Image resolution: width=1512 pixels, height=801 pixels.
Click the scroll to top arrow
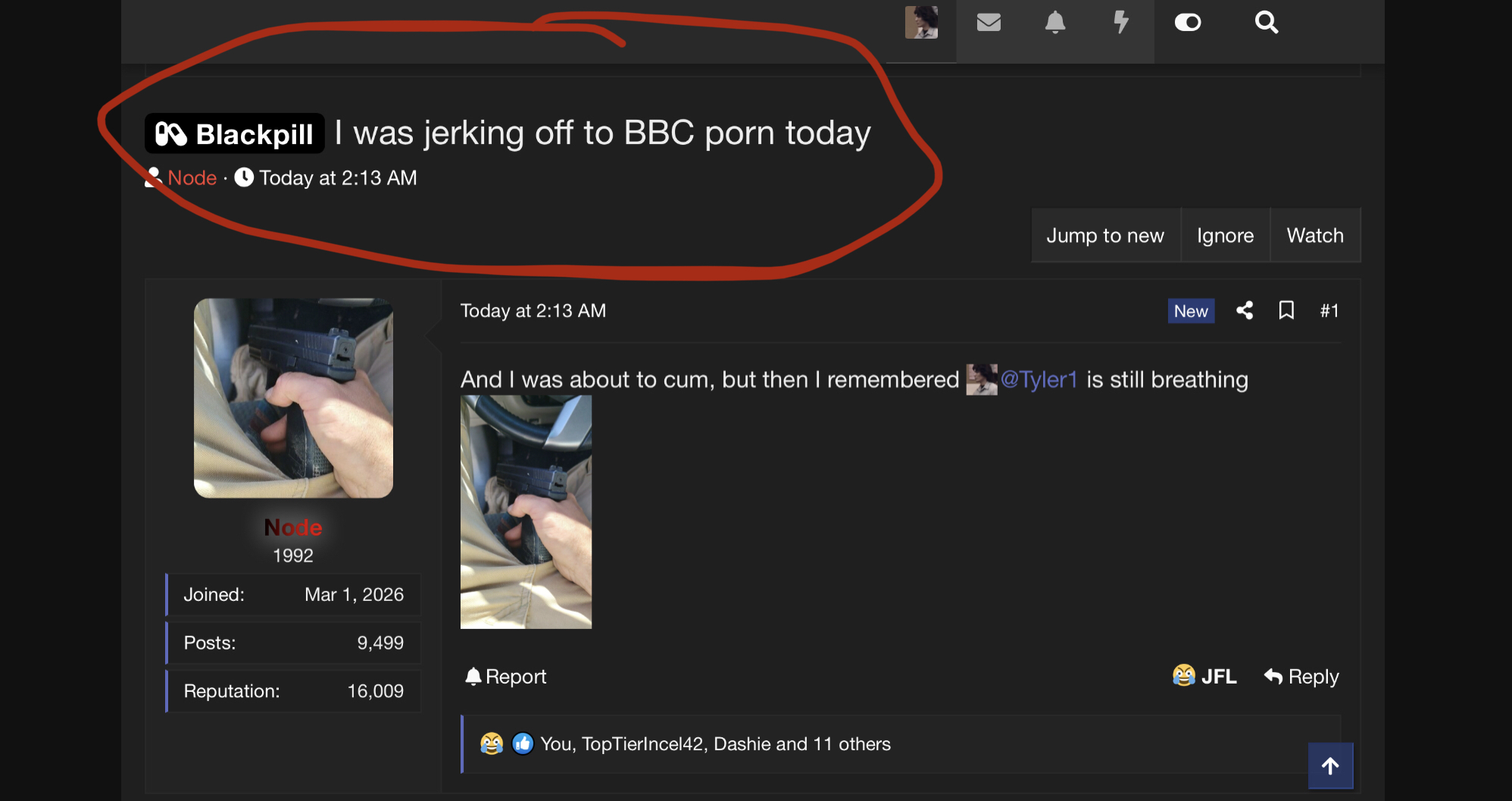(x=1330, y=766)
